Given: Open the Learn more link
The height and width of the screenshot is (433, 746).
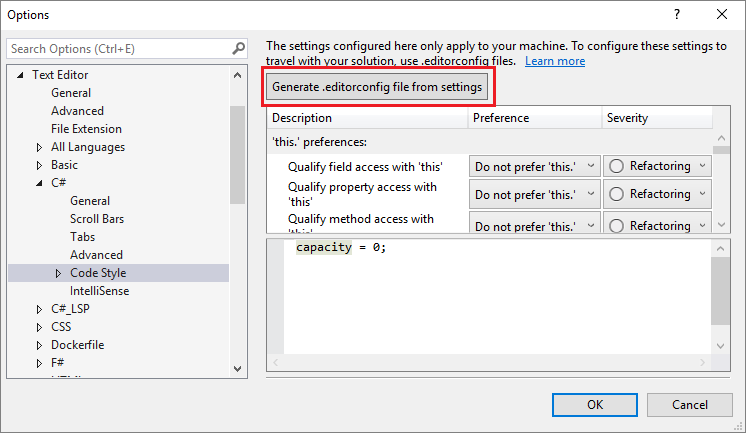Looking at the screenshot, I should click(x=555, y=61).
